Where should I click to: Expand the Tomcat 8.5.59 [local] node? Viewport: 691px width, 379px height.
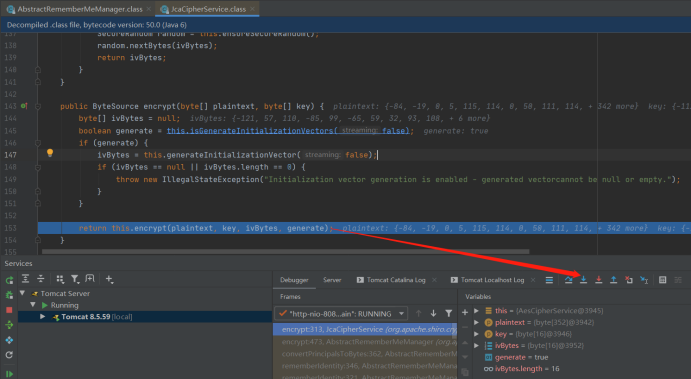pyautogui.click(x=42, y=316)
